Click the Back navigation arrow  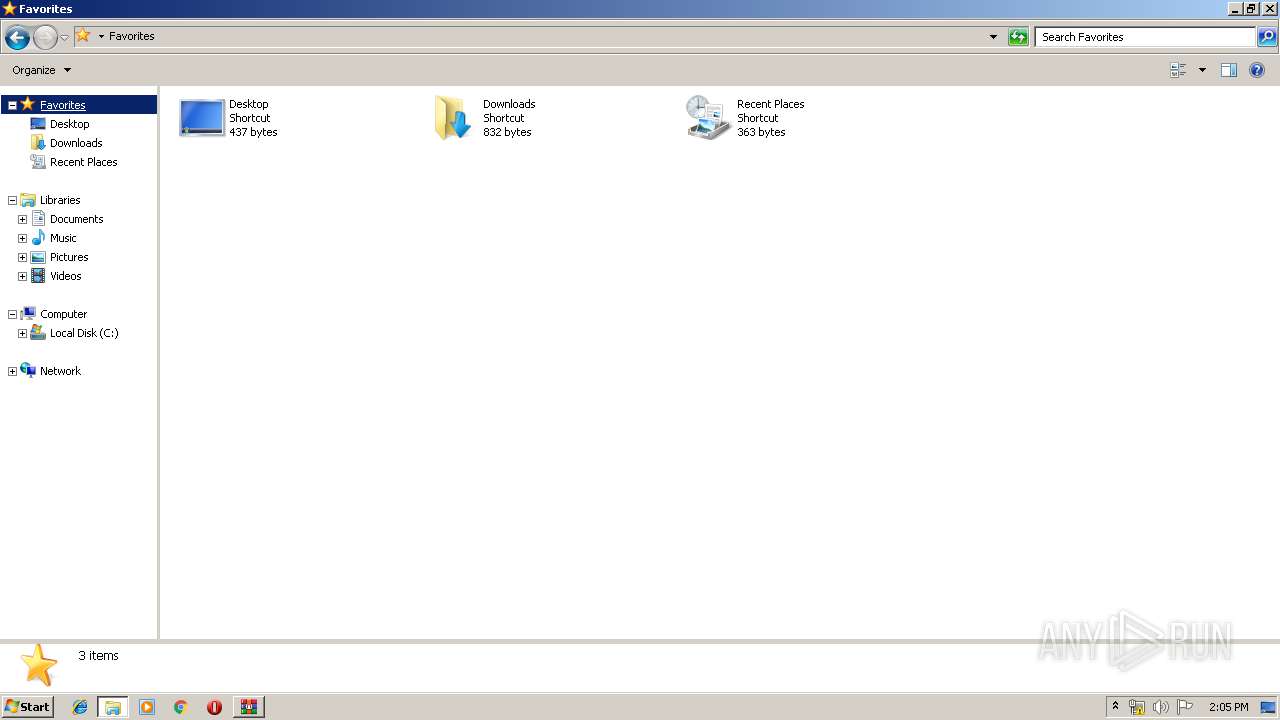[17, 38]
